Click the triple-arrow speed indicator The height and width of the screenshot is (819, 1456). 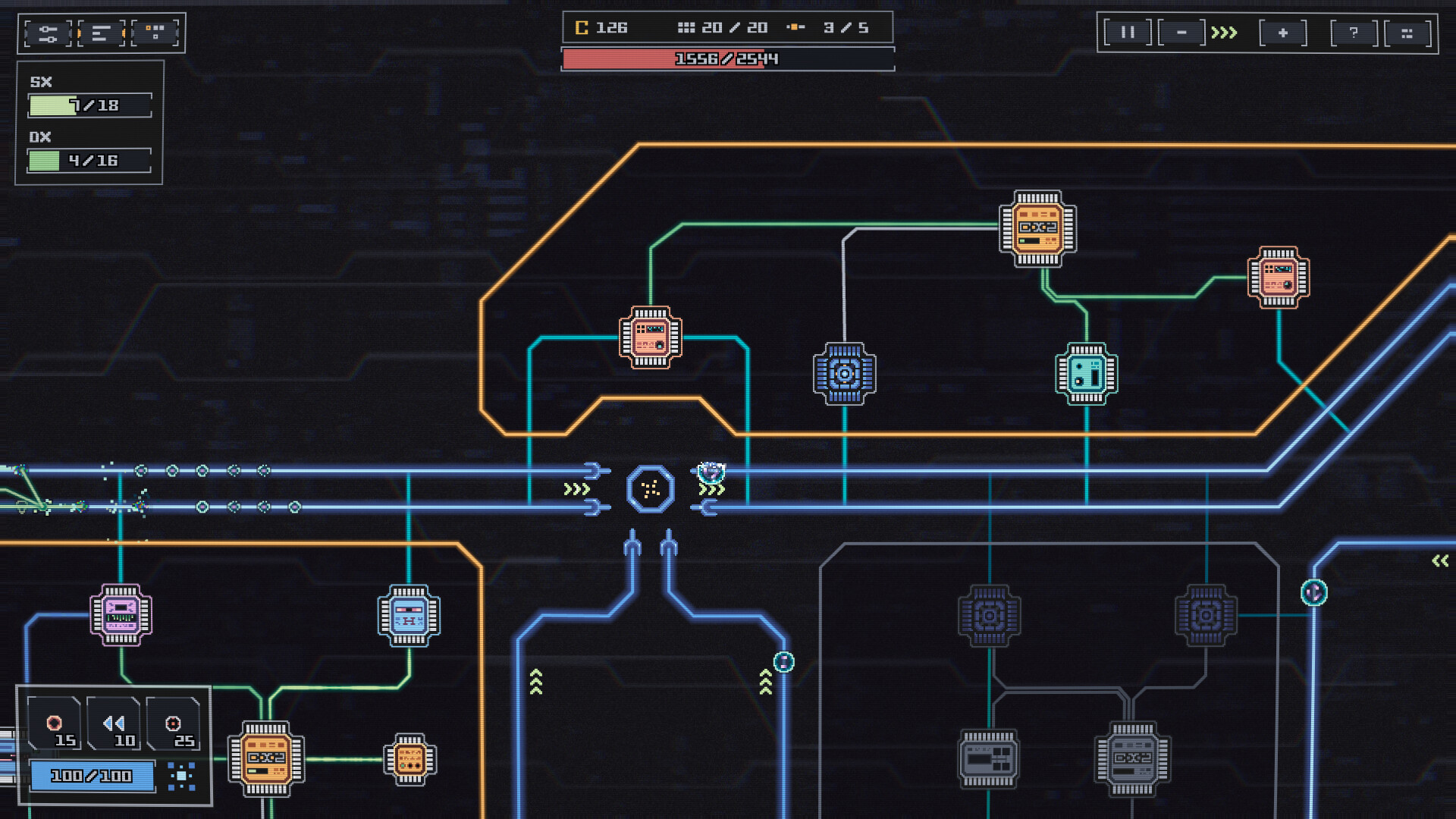[1224, 33]
